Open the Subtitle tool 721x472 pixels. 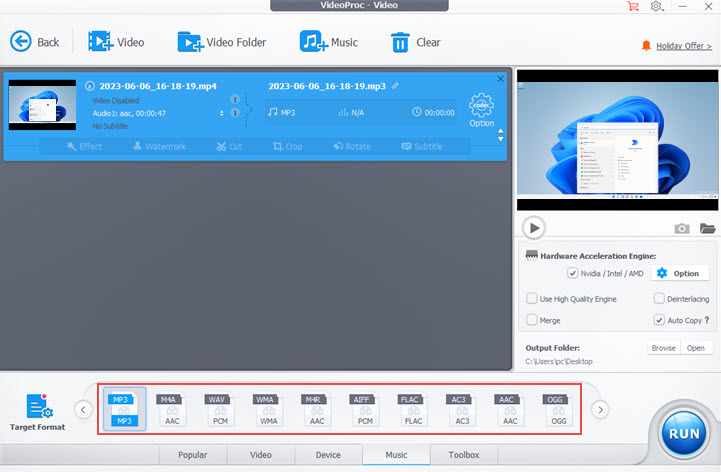pyautogui.click(x=422, y=146)
